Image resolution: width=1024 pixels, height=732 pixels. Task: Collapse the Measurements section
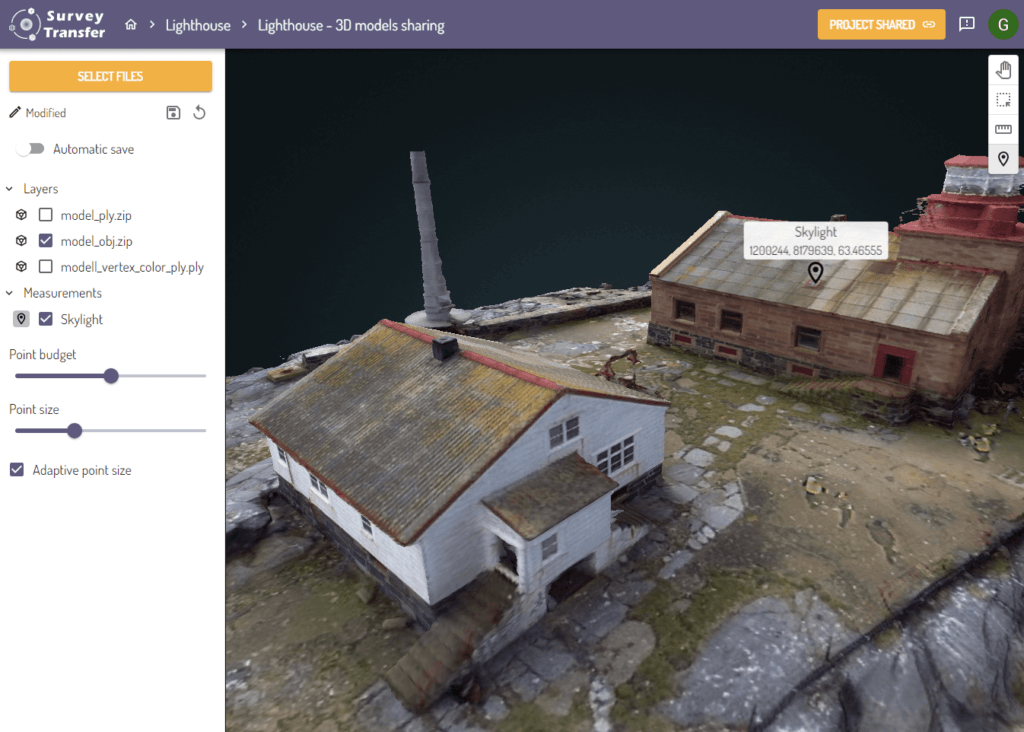point(10,293)
